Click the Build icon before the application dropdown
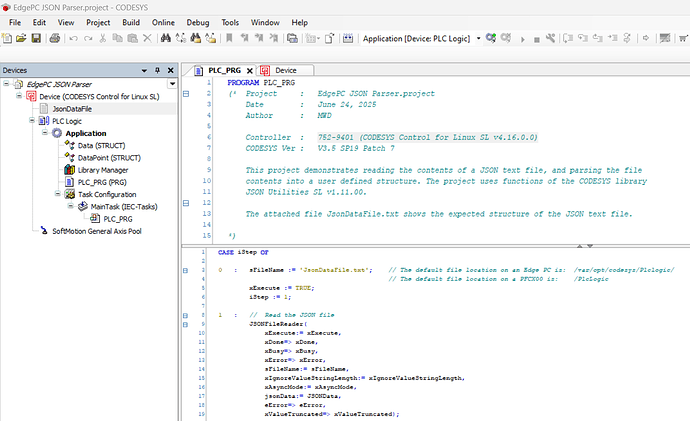This screenshot has width=690, height=421. click(x=348, y=38)
